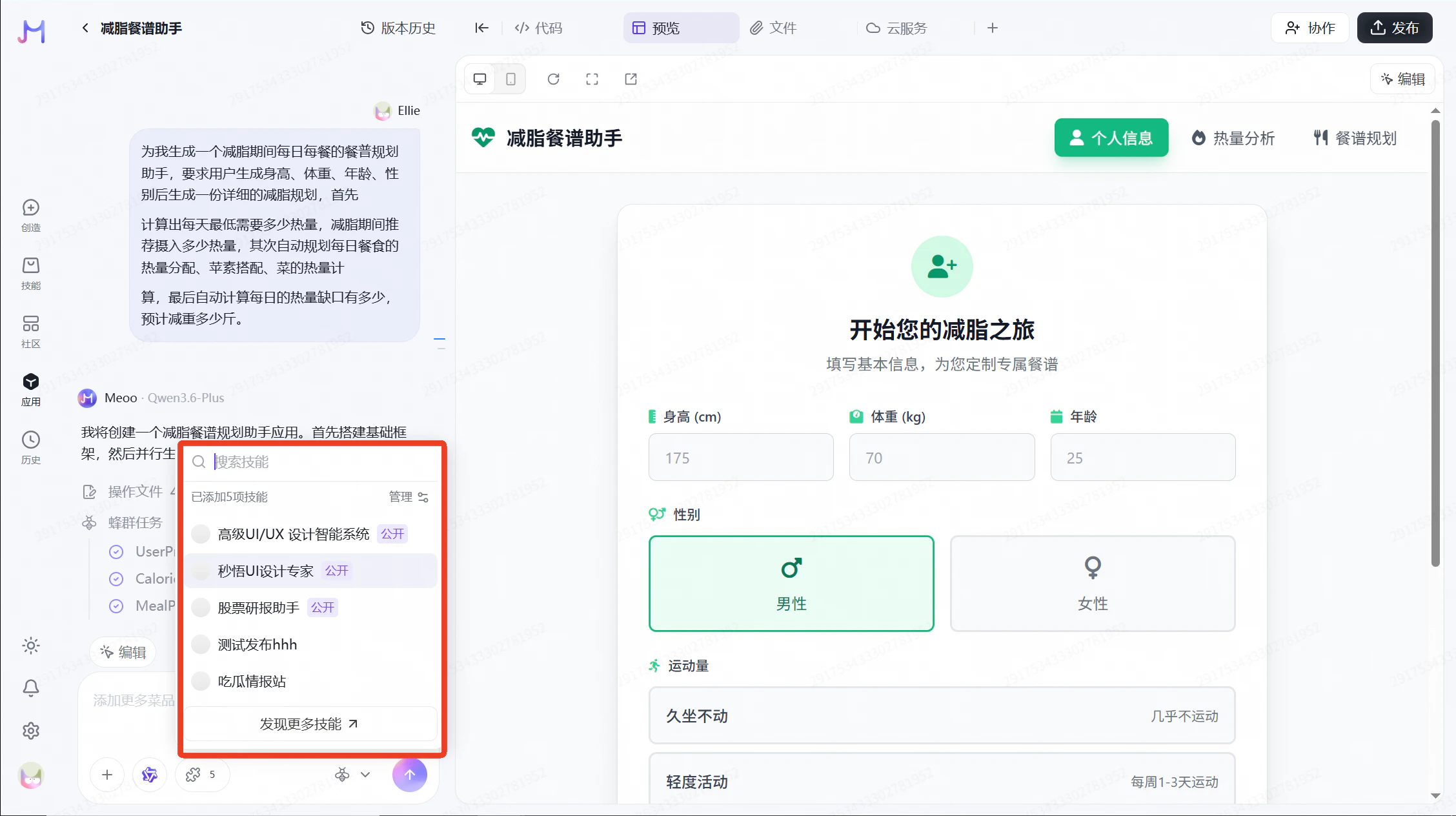Click the purple send arrow button
Viewport: 1456px width, 816px height.
[409, 774]
